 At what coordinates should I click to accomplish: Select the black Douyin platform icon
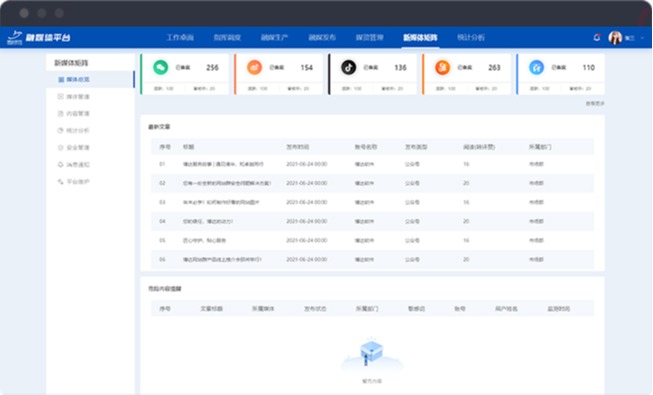coord(349,67)
